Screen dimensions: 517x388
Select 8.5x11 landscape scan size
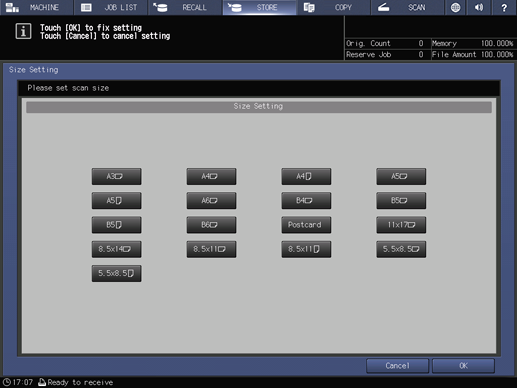[x=211, y=249]
